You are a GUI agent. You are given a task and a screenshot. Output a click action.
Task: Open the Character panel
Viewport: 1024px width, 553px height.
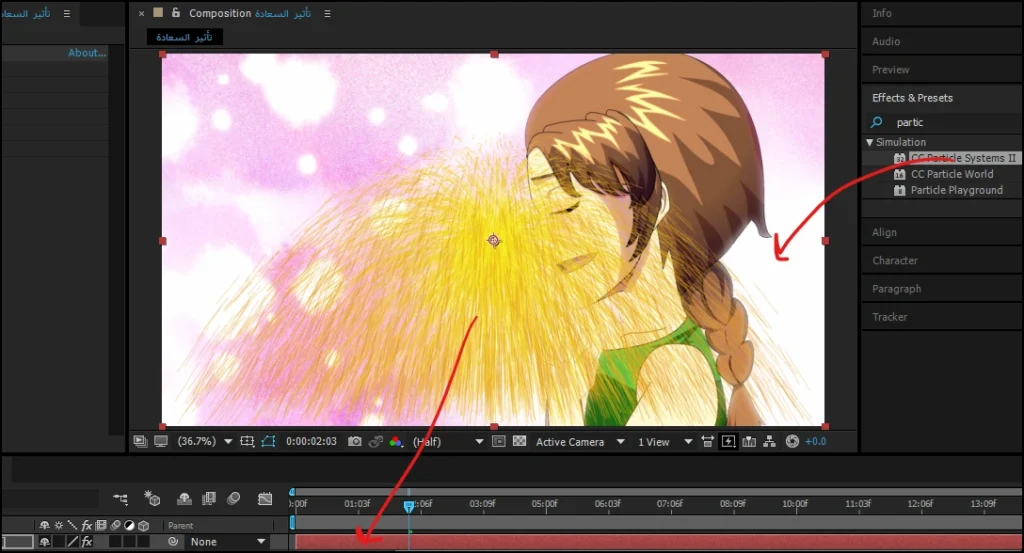click(x=895, y=261)
